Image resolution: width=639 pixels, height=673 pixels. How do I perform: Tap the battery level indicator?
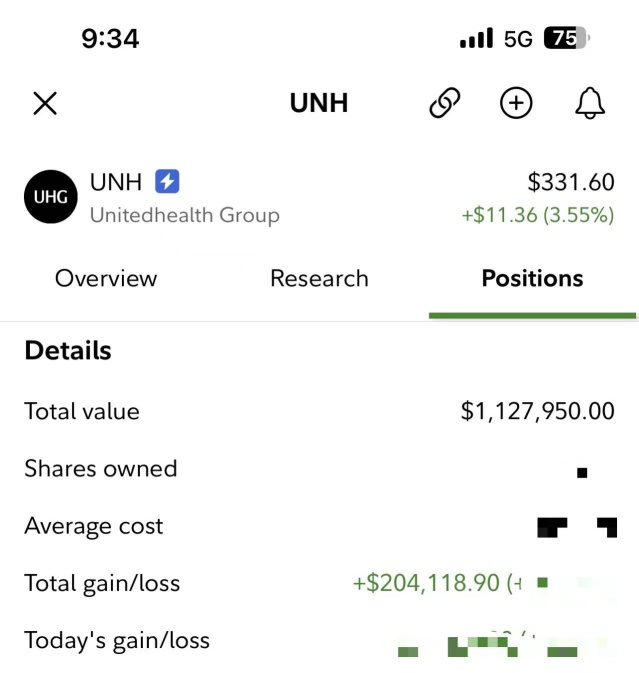[x=567, y=39]
